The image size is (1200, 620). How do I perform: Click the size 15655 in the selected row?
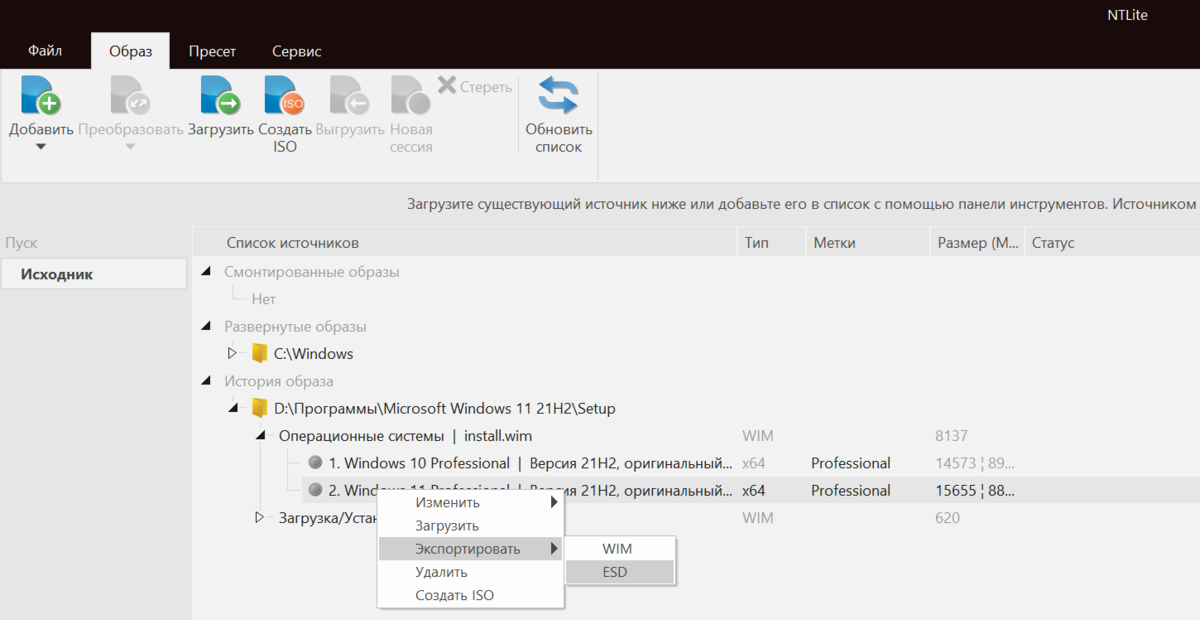956,490
